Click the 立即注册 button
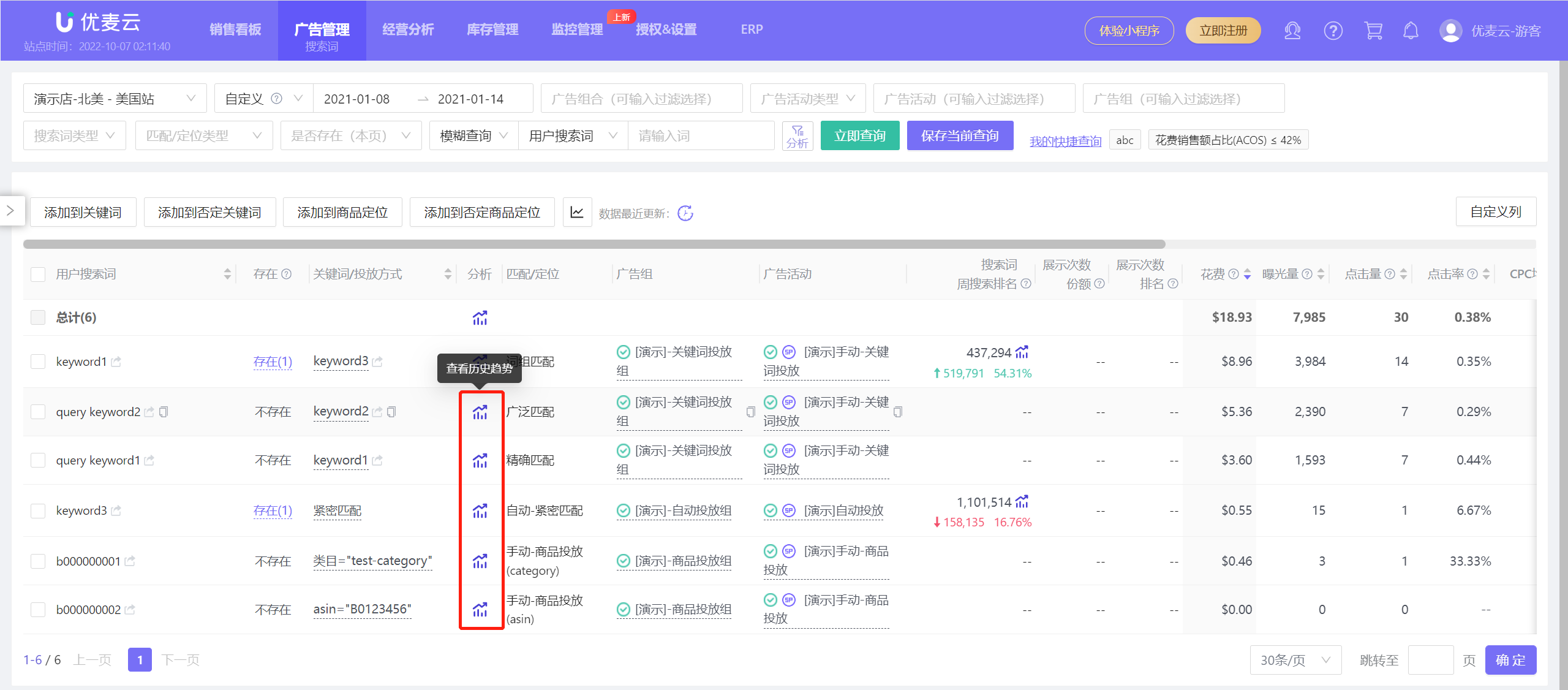 pos(1223,31)
